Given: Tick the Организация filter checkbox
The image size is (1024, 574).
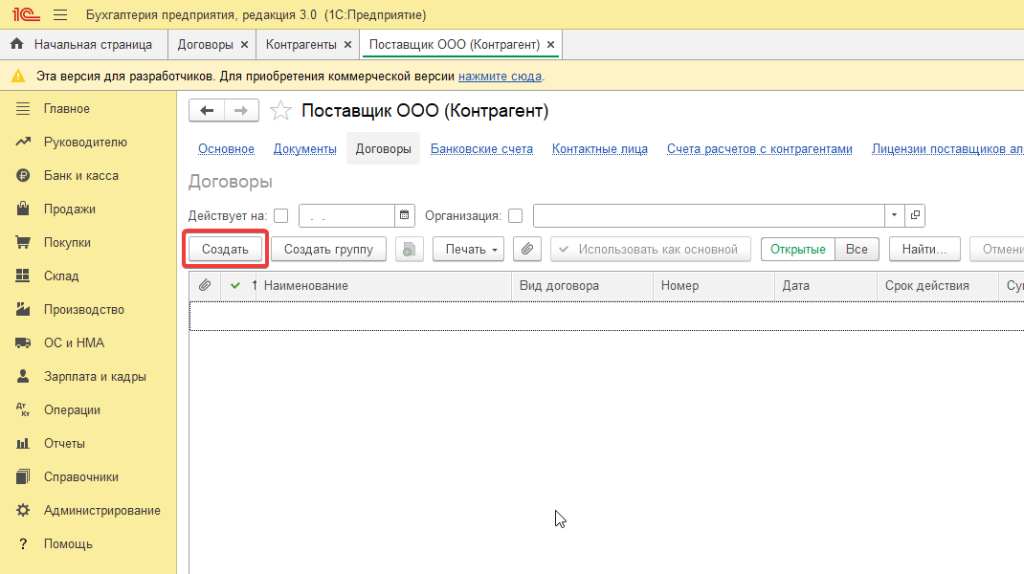Looking at the screenshot, I should point(515,215).
